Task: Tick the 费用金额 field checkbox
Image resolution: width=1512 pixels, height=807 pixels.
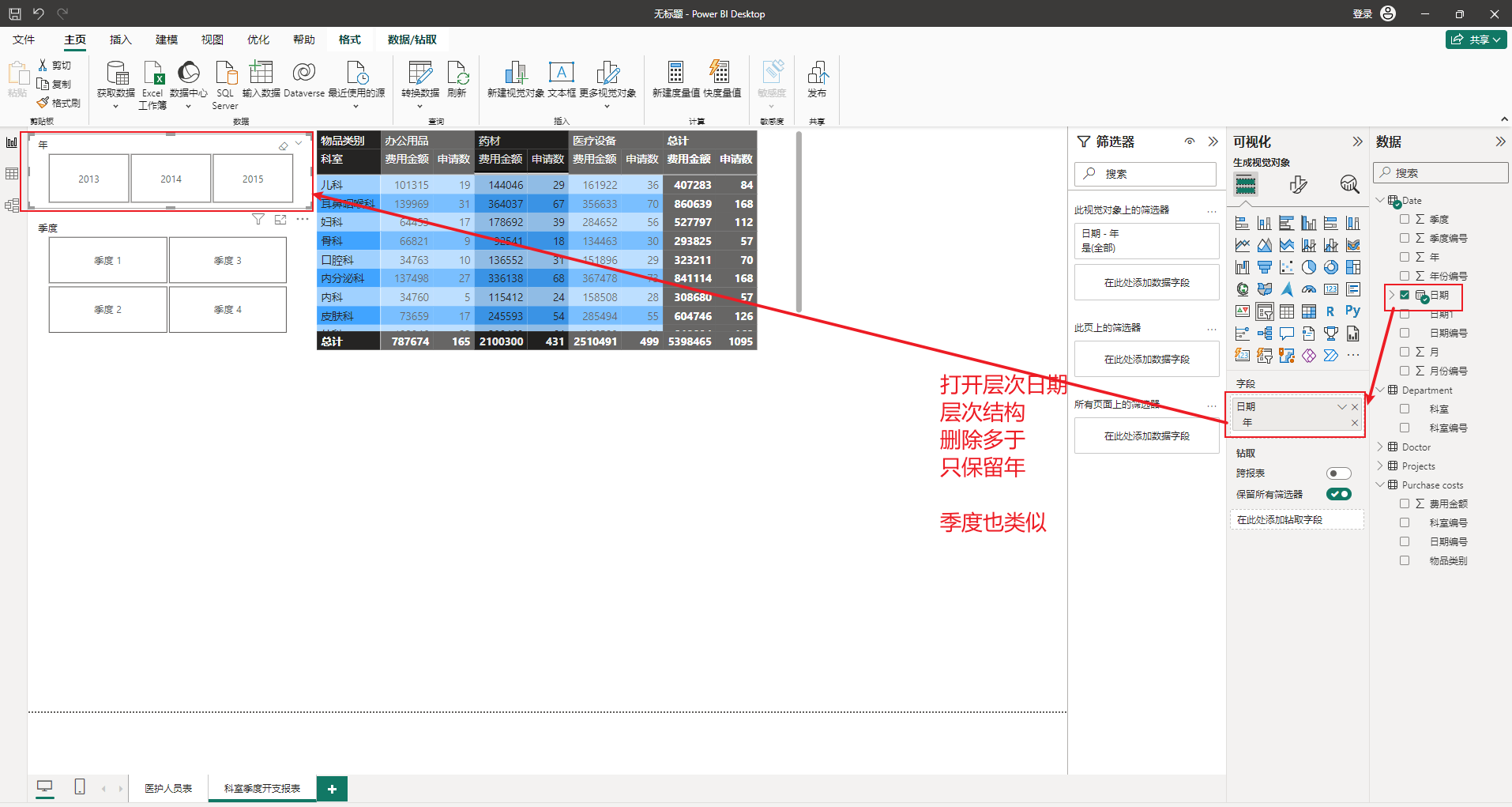Action: click(x=1405, y=503)
